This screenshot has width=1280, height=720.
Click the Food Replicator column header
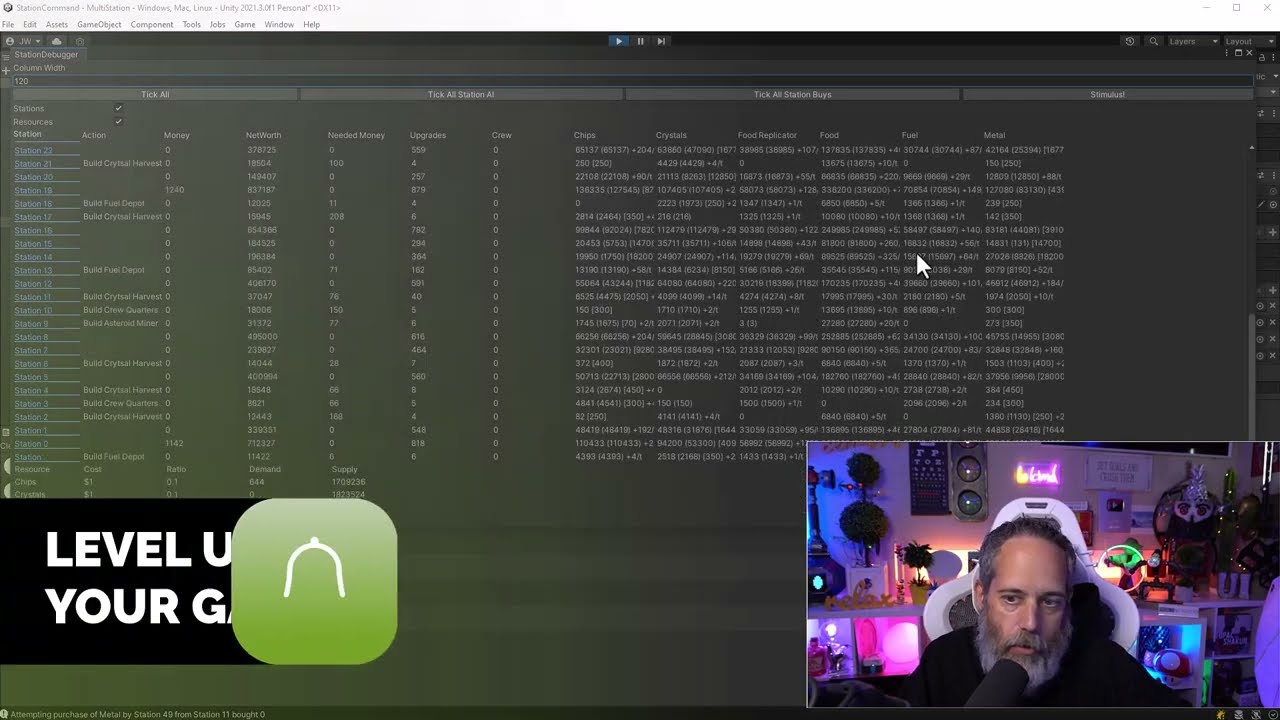click(767, 135)
